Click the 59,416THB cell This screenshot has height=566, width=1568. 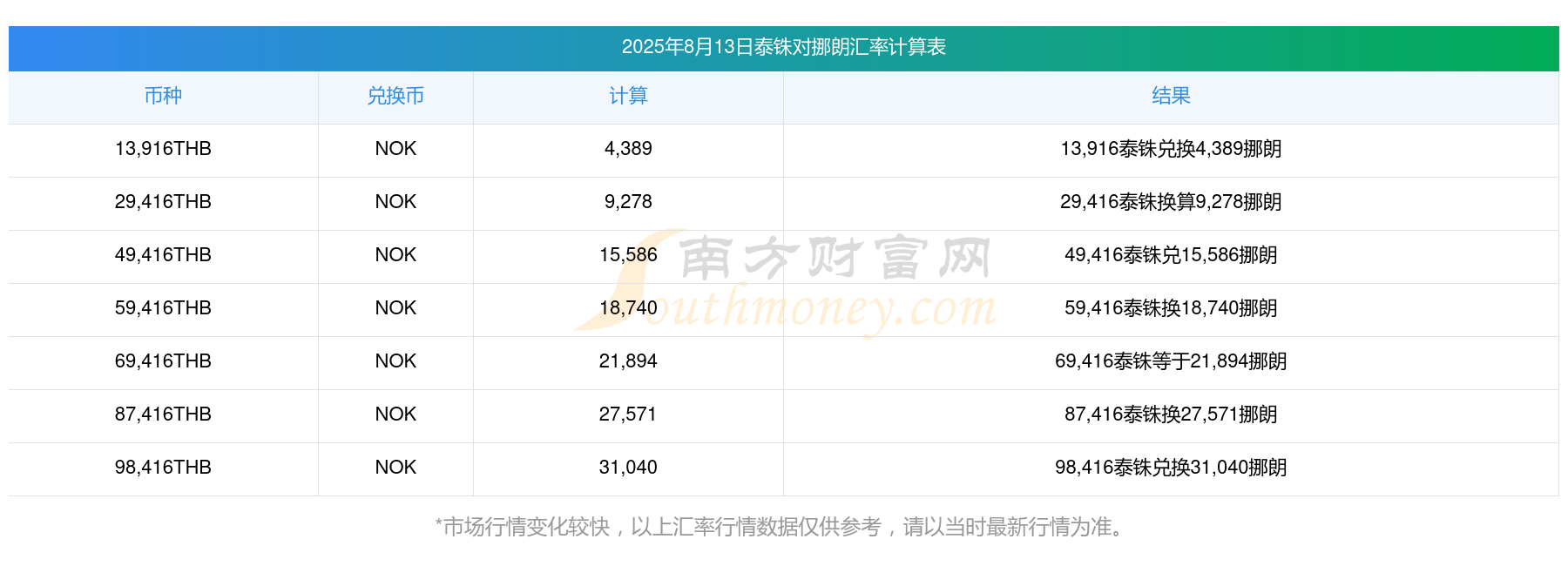click(163, 308)
